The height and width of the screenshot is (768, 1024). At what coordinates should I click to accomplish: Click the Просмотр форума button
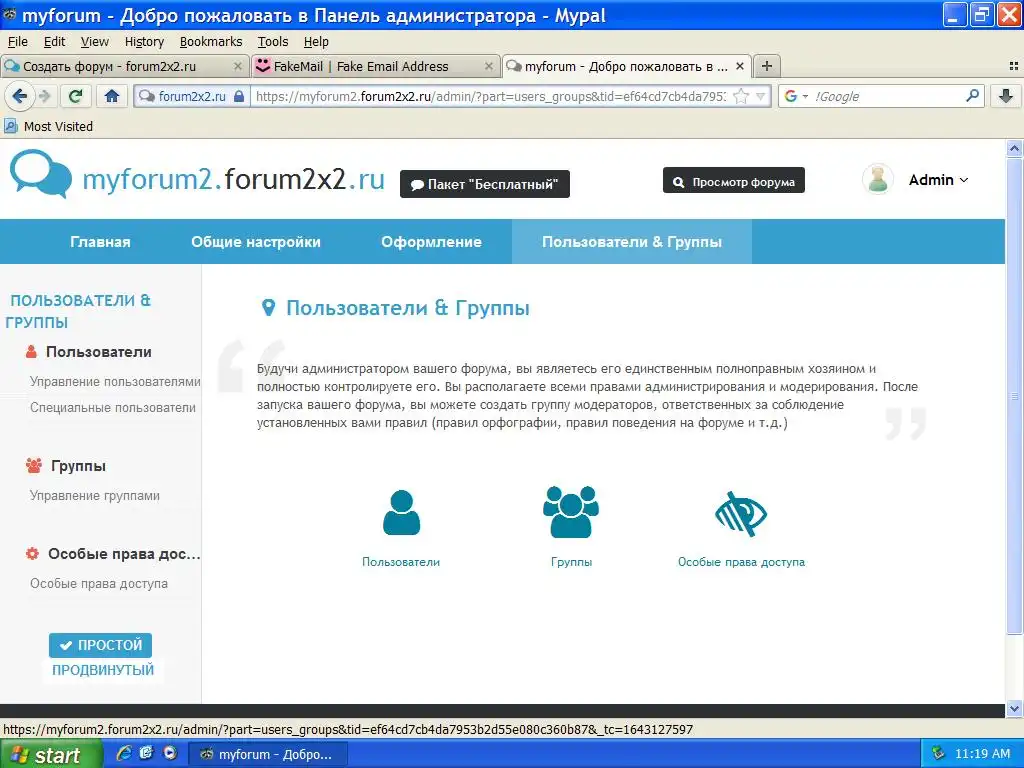[x=733, y=181]
